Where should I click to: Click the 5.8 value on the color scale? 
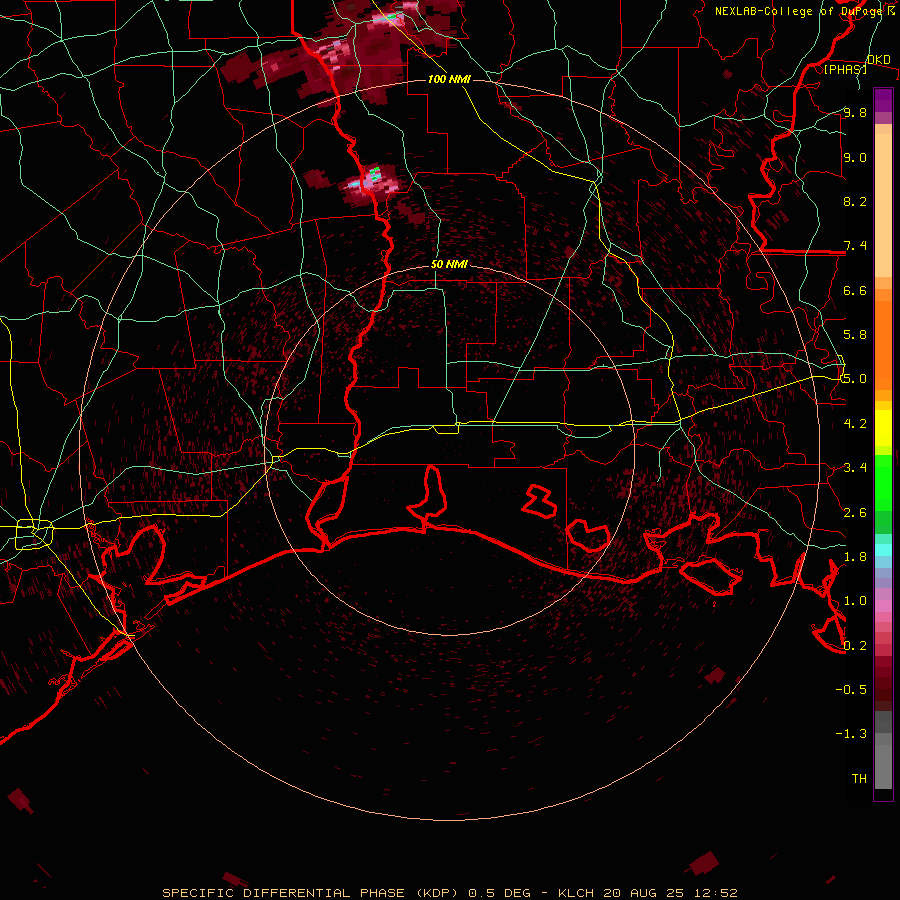click(855, 335)
